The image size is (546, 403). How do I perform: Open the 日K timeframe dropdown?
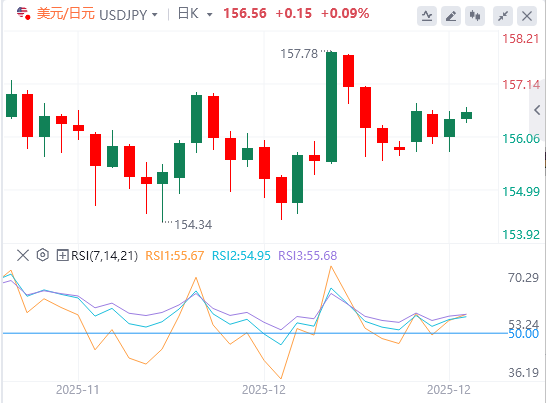point(195,14)
